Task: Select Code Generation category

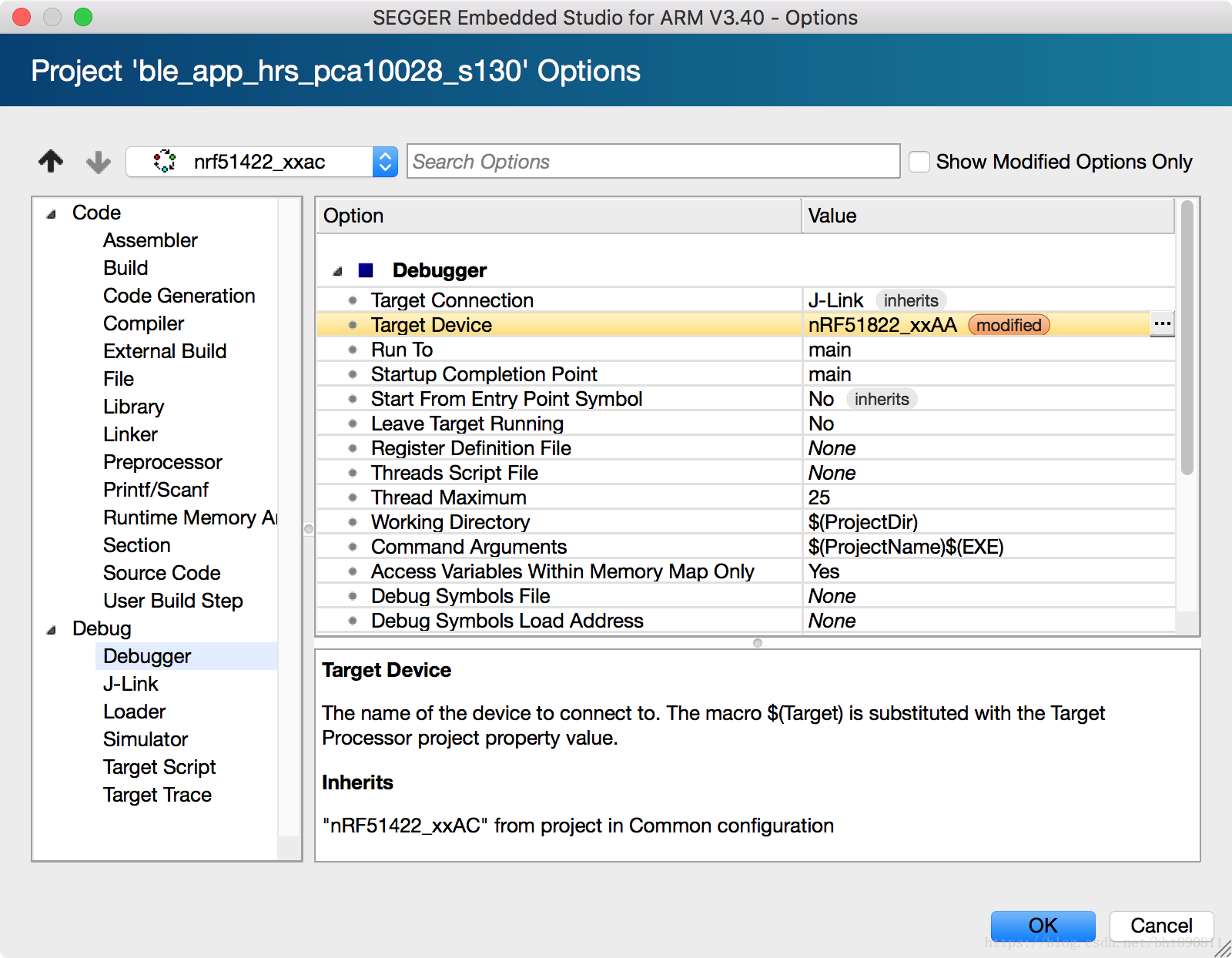Action: (x=179, y=296)
